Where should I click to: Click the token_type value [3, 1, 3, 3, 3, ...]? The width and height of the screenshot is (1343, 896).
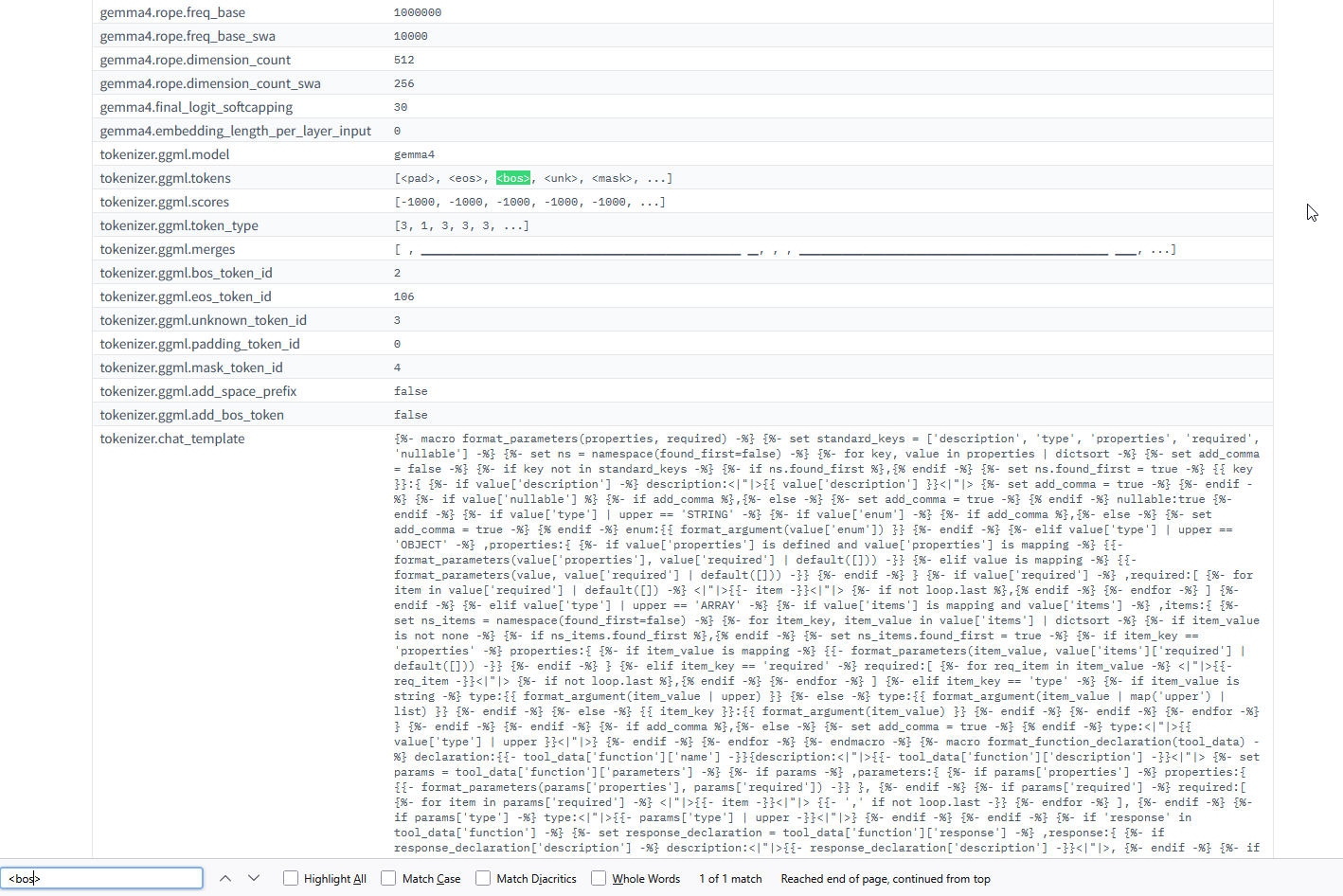pos(462,225)
